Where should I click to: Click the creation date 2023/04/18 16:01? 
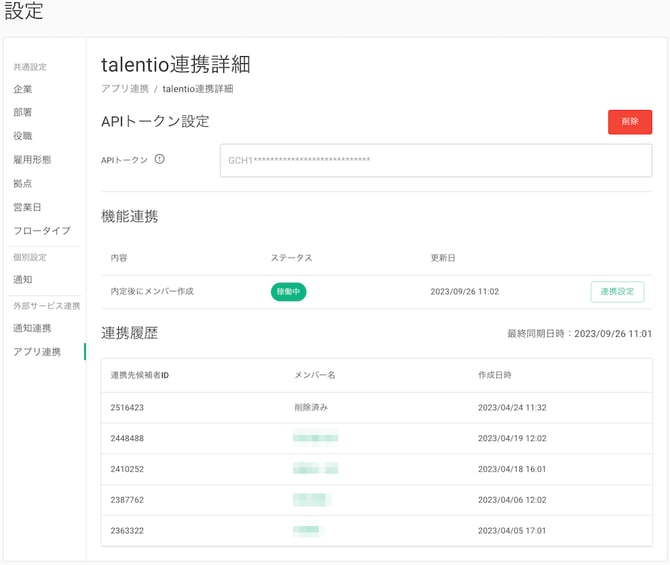(x=512, y=469)
